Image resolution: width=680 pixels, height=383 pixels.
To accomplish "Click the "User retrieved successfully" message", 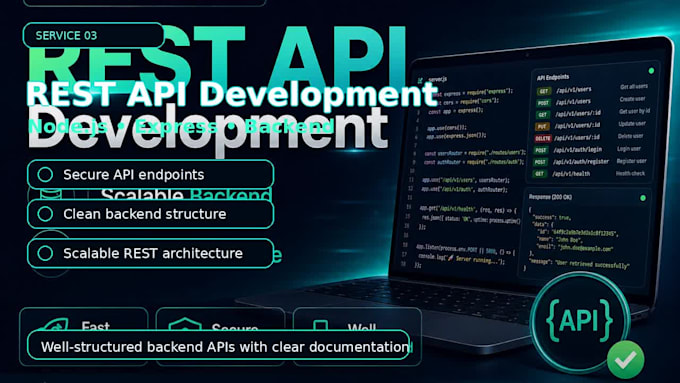I will point(592,264).
